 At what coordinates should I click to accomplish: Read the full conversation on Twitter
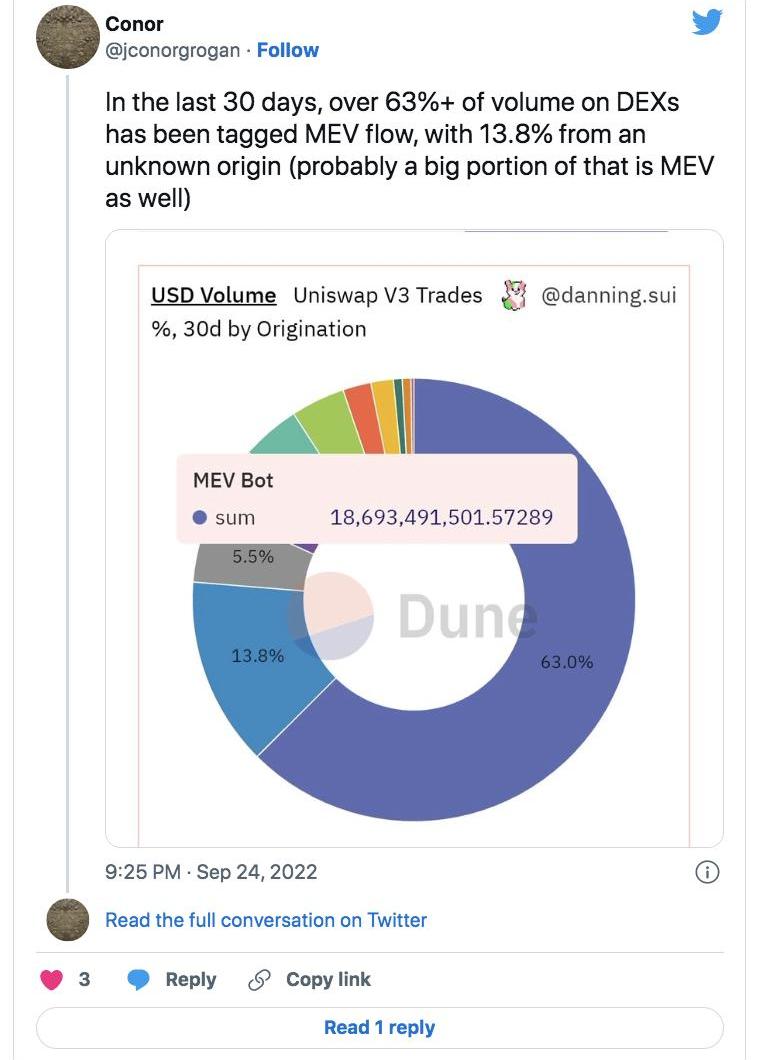coord(266,920)
